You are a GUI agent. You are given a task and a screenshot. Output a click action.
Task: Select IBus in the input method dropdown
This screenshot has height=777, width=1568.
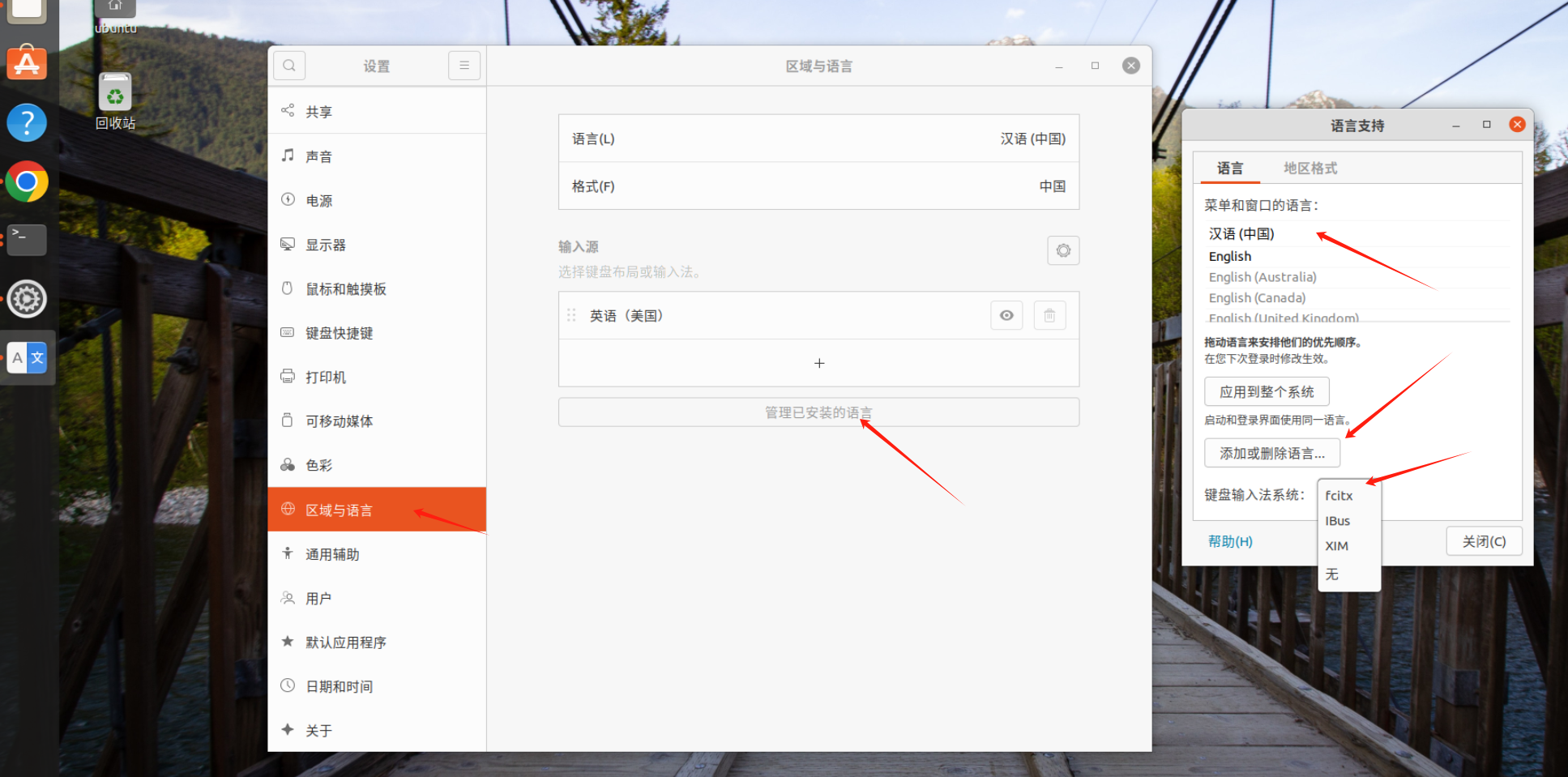[x=1349, y=521]
